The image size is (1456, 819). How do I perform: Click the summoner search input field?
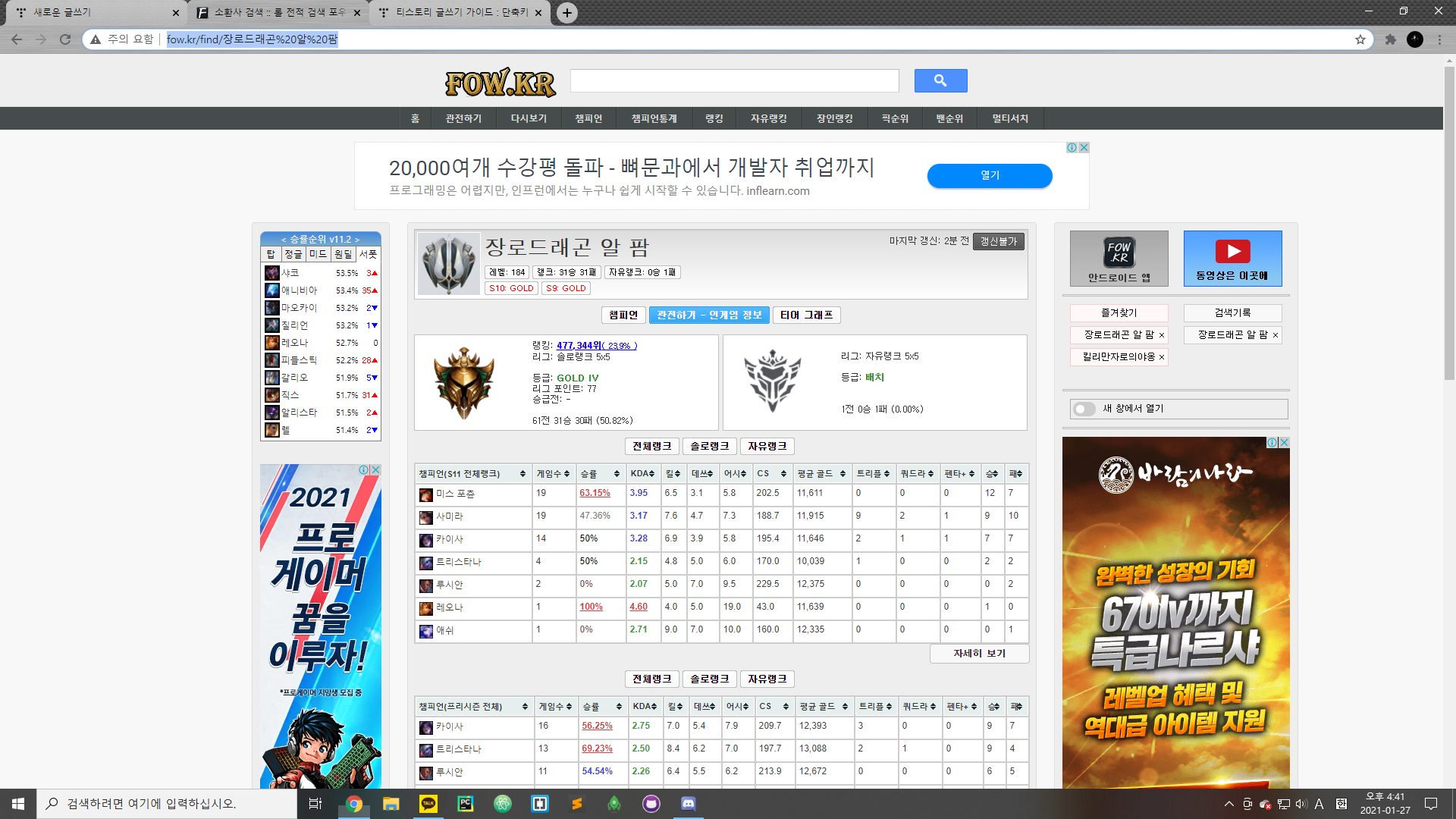point(734,80)
